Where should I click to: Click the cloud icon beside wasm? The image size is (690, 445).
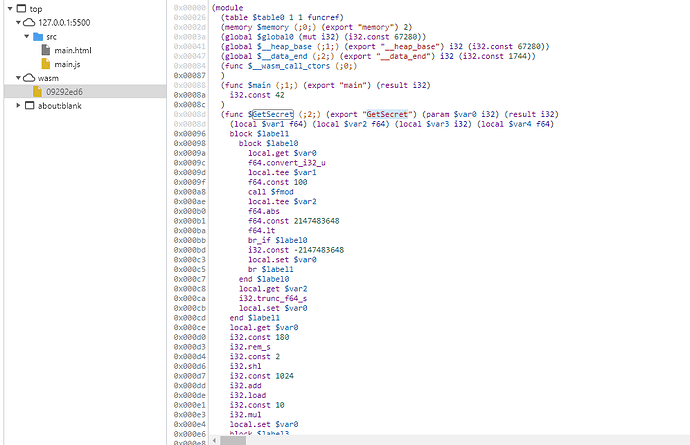29,78
